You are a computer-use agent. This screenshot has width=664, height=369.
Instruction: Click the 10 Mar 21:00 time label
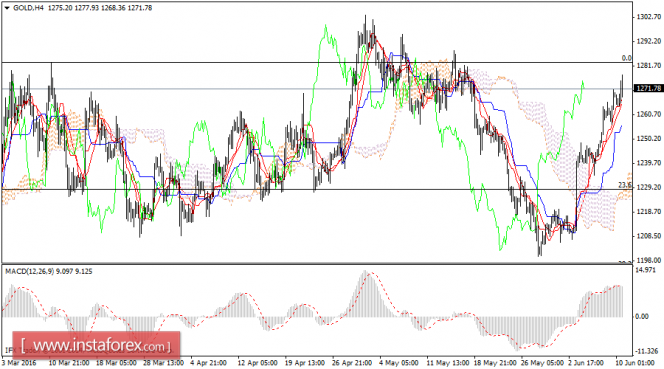point(69,363)
